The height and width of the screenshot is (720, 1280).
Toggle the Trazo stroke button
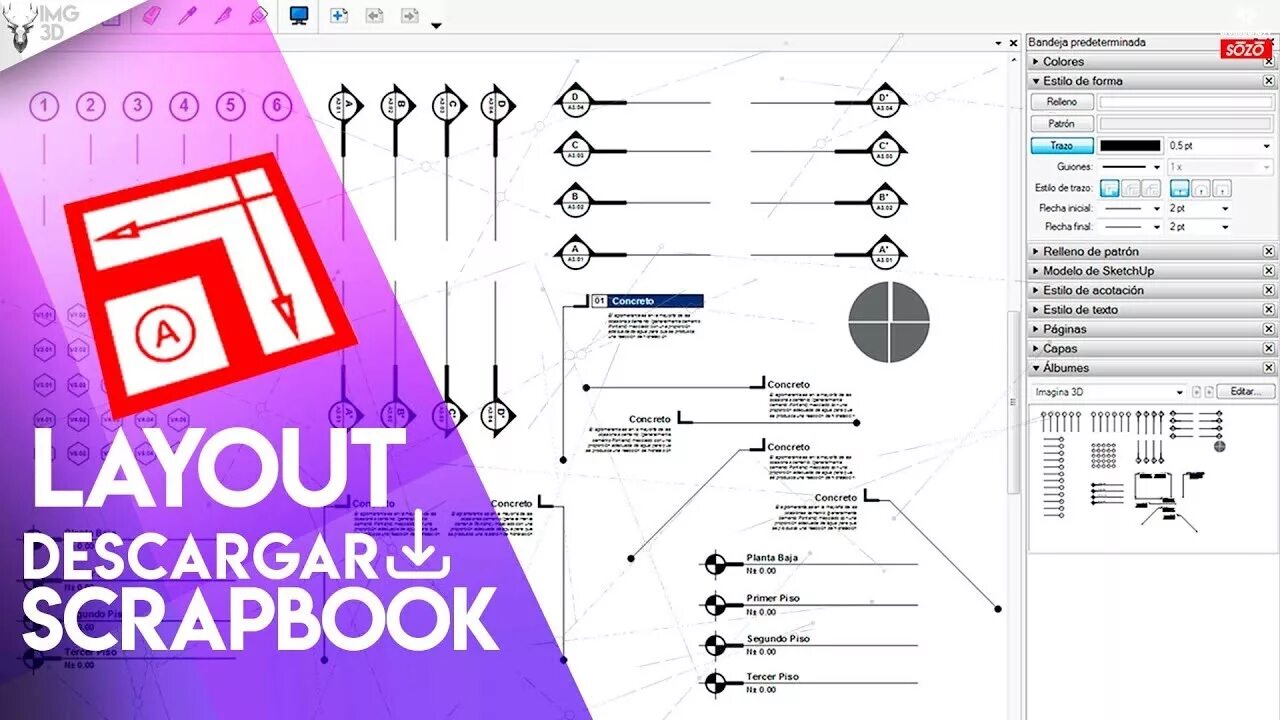1062,146
